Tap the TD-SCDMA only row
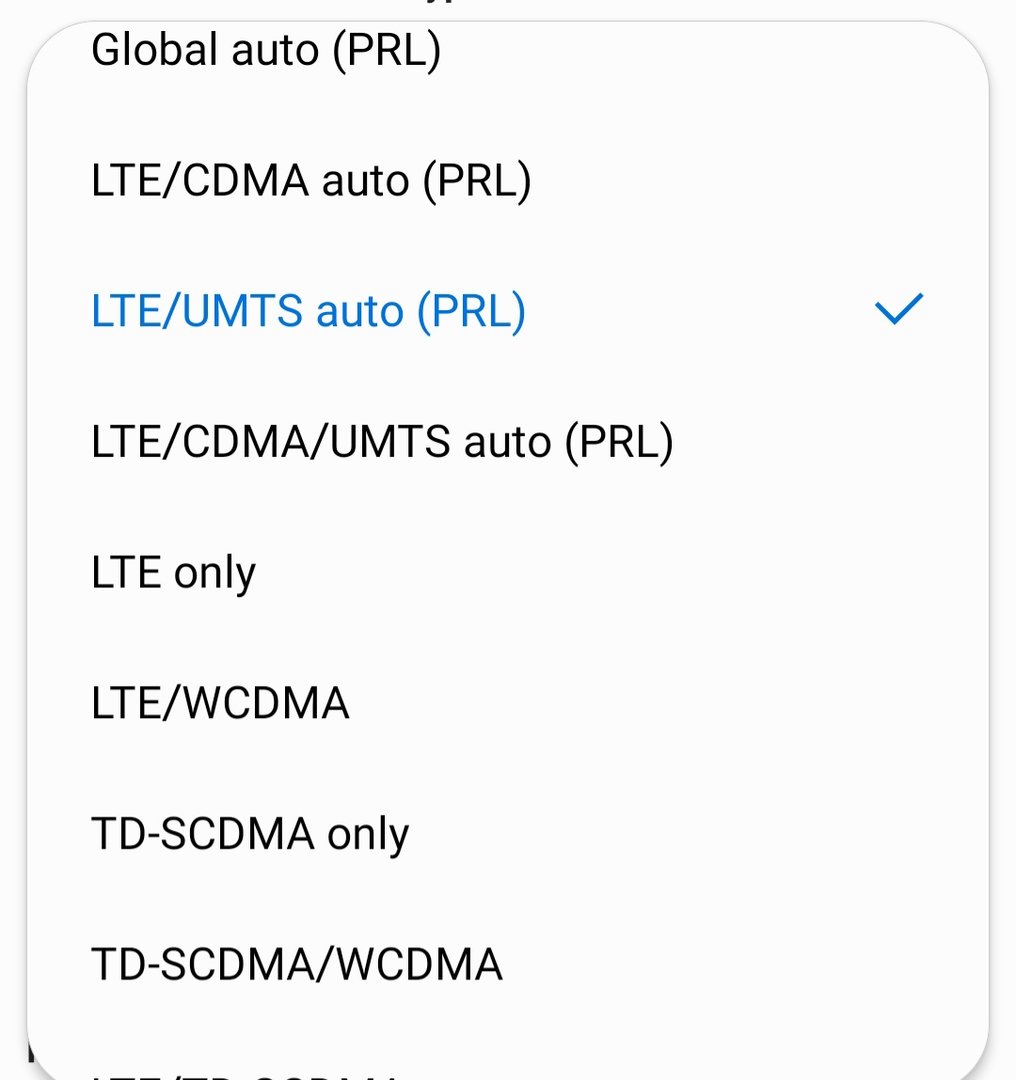This screenshot has width=1016, height=1080. click(x=508, y=833)
